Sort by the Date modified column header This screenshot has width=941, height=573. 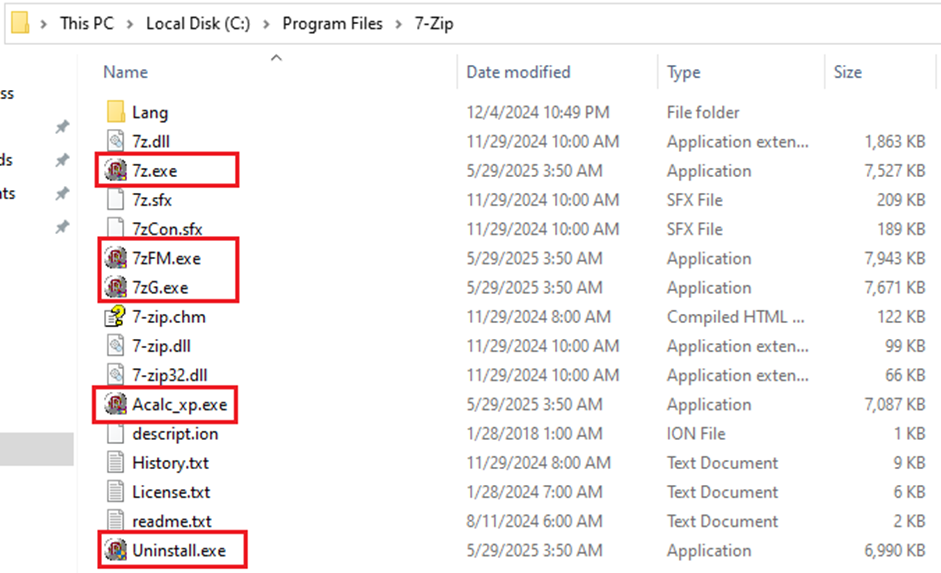point(519,72)
